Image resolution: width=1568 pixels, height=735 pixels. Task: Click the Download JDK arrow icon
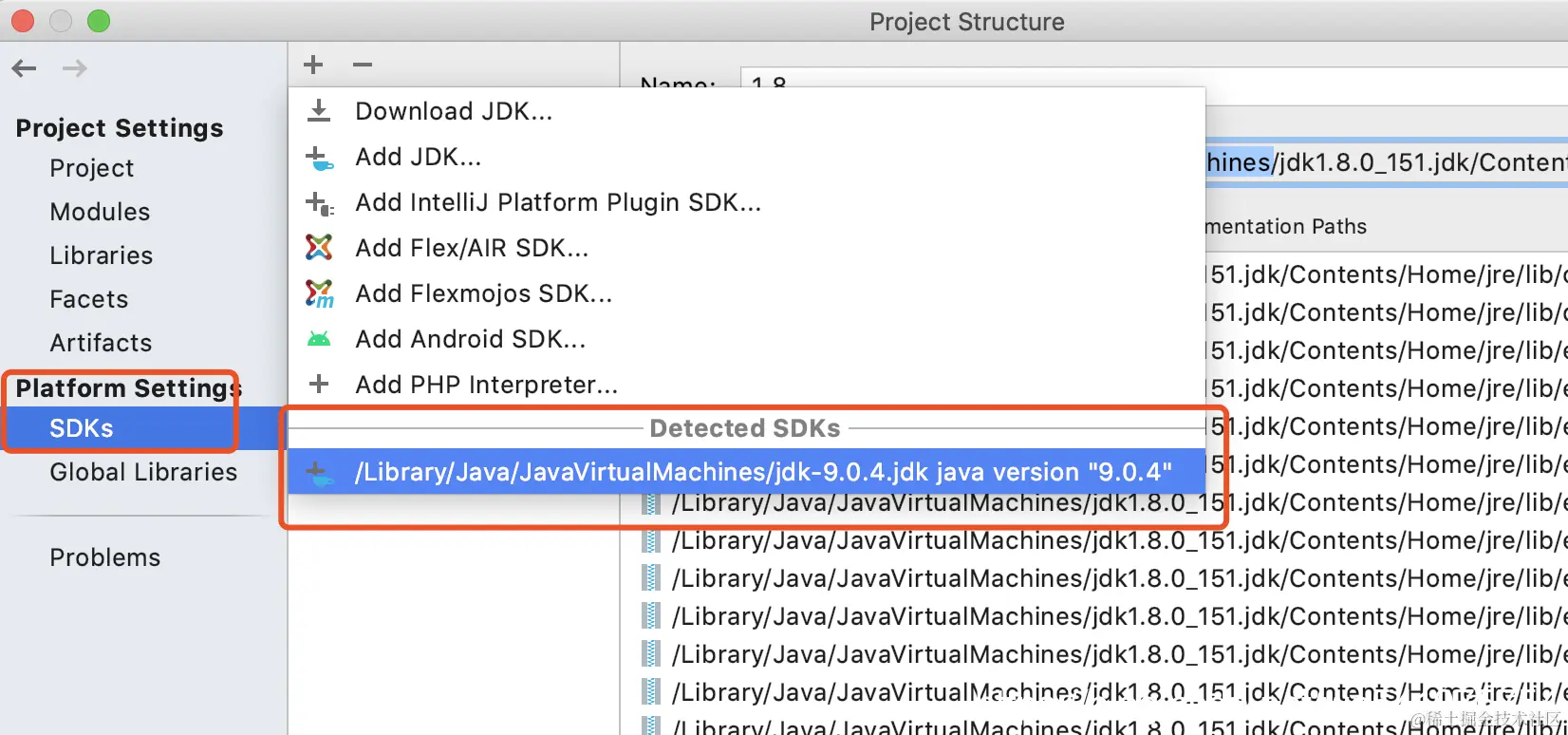[x=320, y=111]
